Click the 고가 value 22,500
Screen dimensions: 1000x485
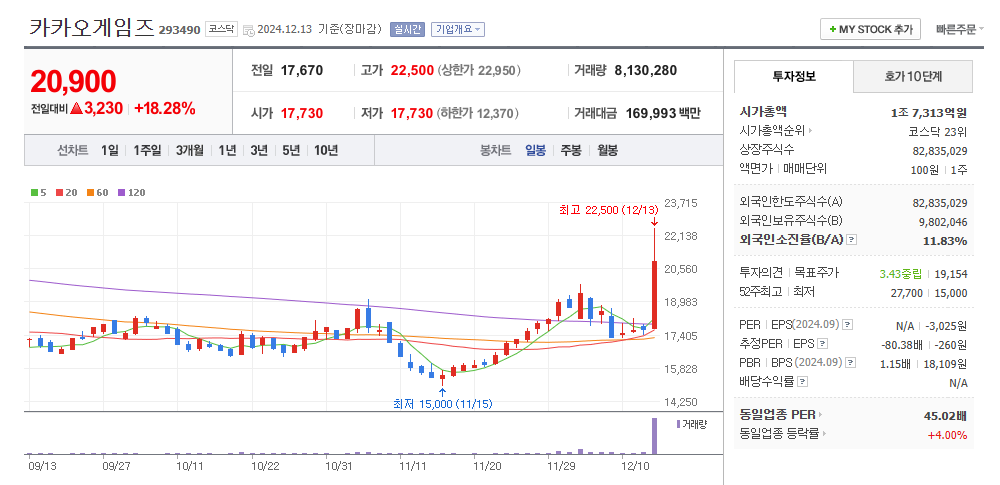(412, 71)
